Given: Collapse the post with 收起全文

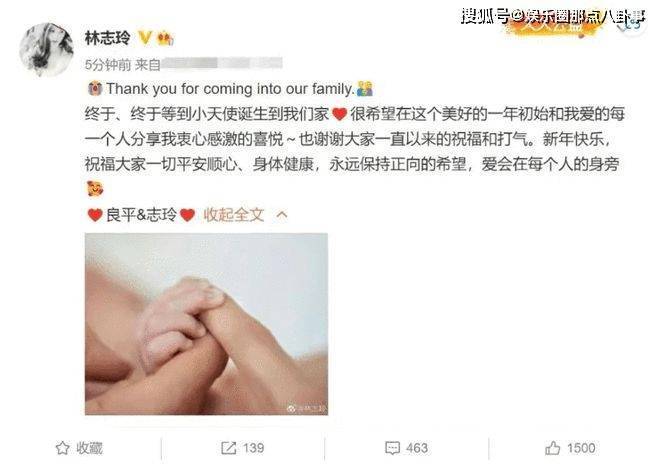Looking at the screenshot, I should (234, 215).
